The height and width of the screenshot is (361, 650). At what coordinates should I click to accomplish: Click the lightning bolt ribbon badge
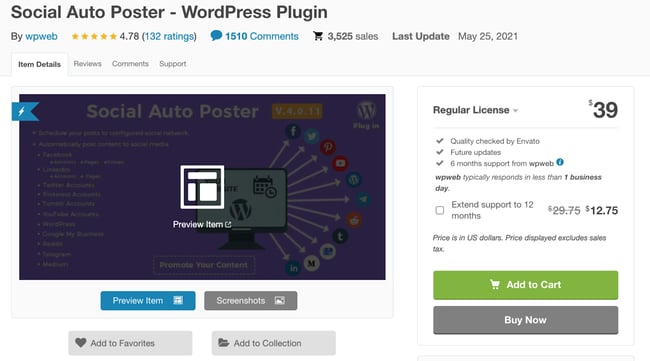(25, 111)
